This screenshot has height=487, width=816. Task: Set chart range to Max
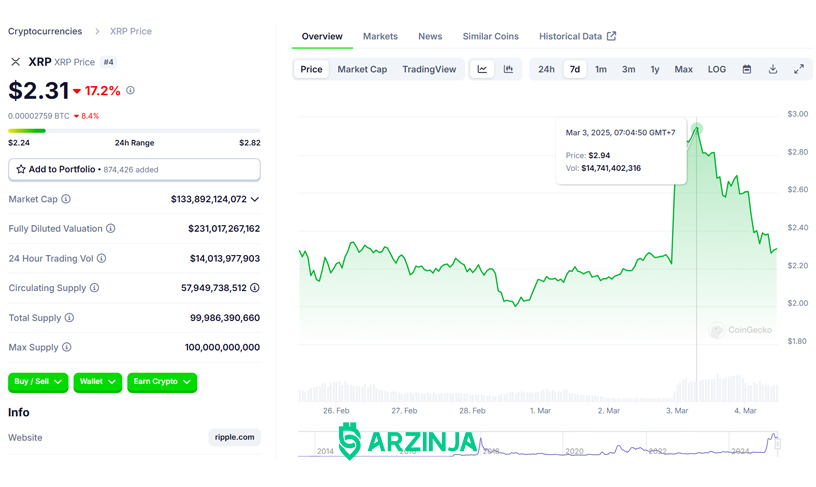[684, 69]
